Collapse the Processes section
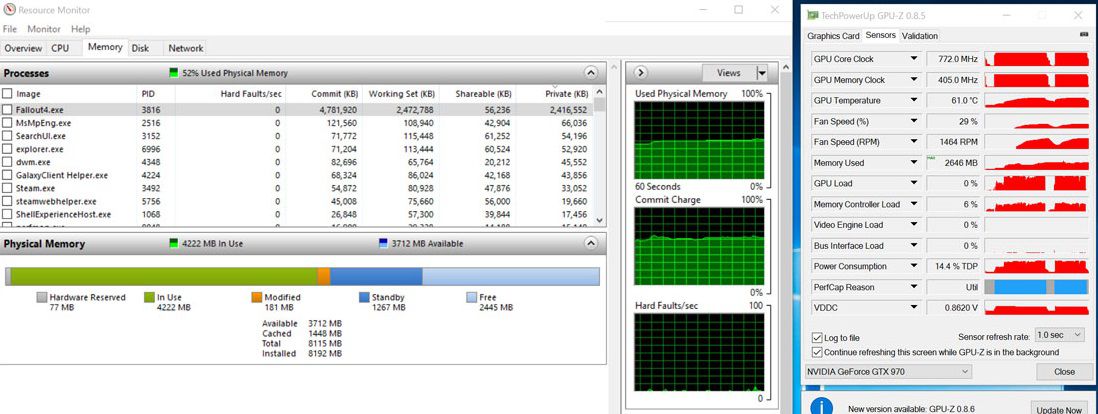The width and height of the screenshot is (1098, 414). click(591, 73)
